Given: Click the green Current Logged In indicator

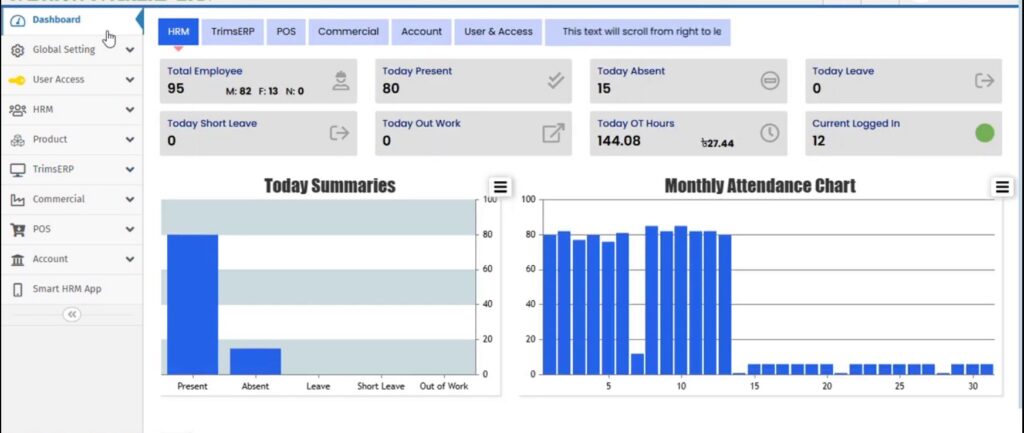Looking at the screenshot, I should (984, 132).
